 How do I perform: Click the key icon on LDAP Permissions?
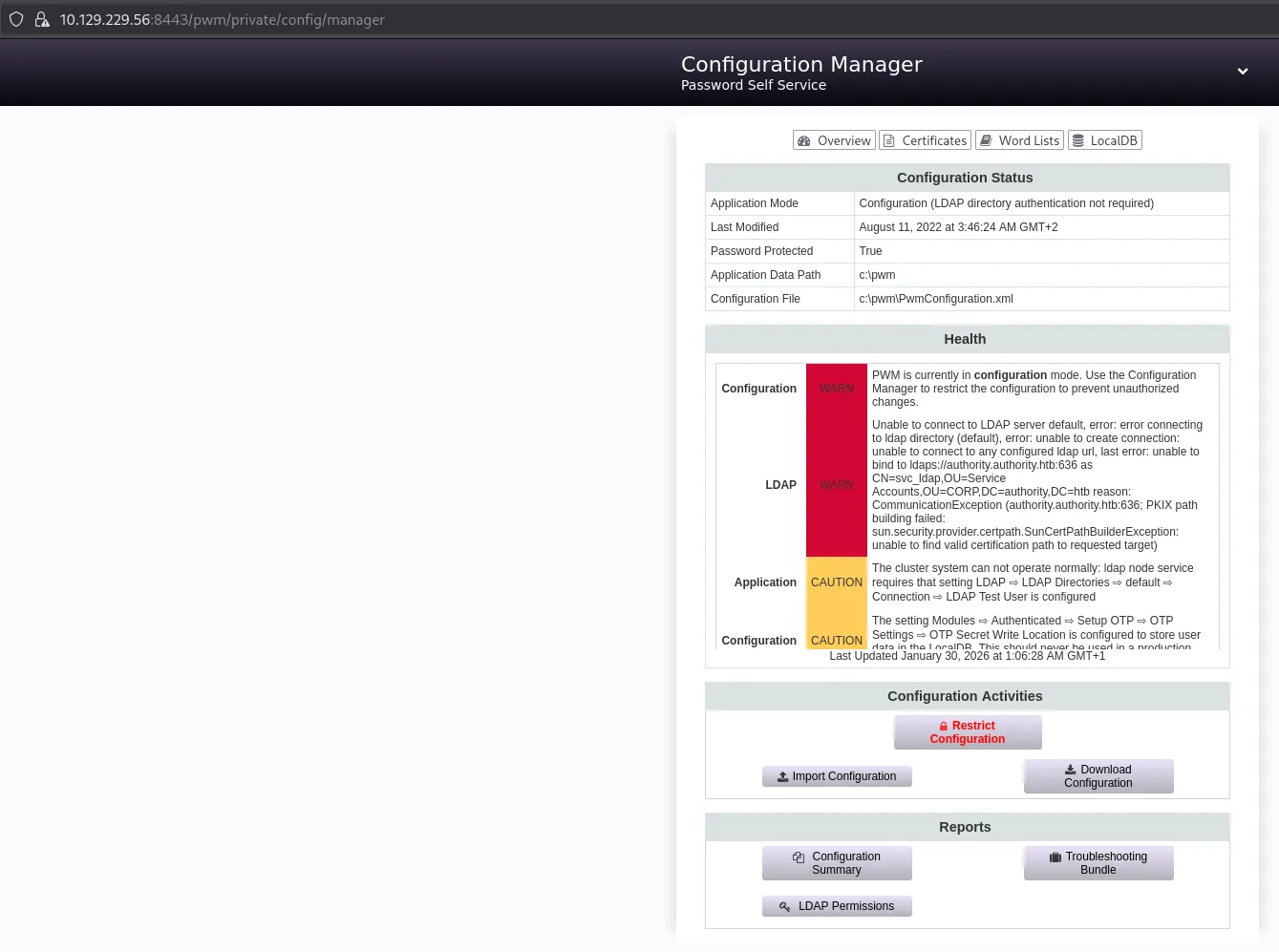click(x=784, y=907)
